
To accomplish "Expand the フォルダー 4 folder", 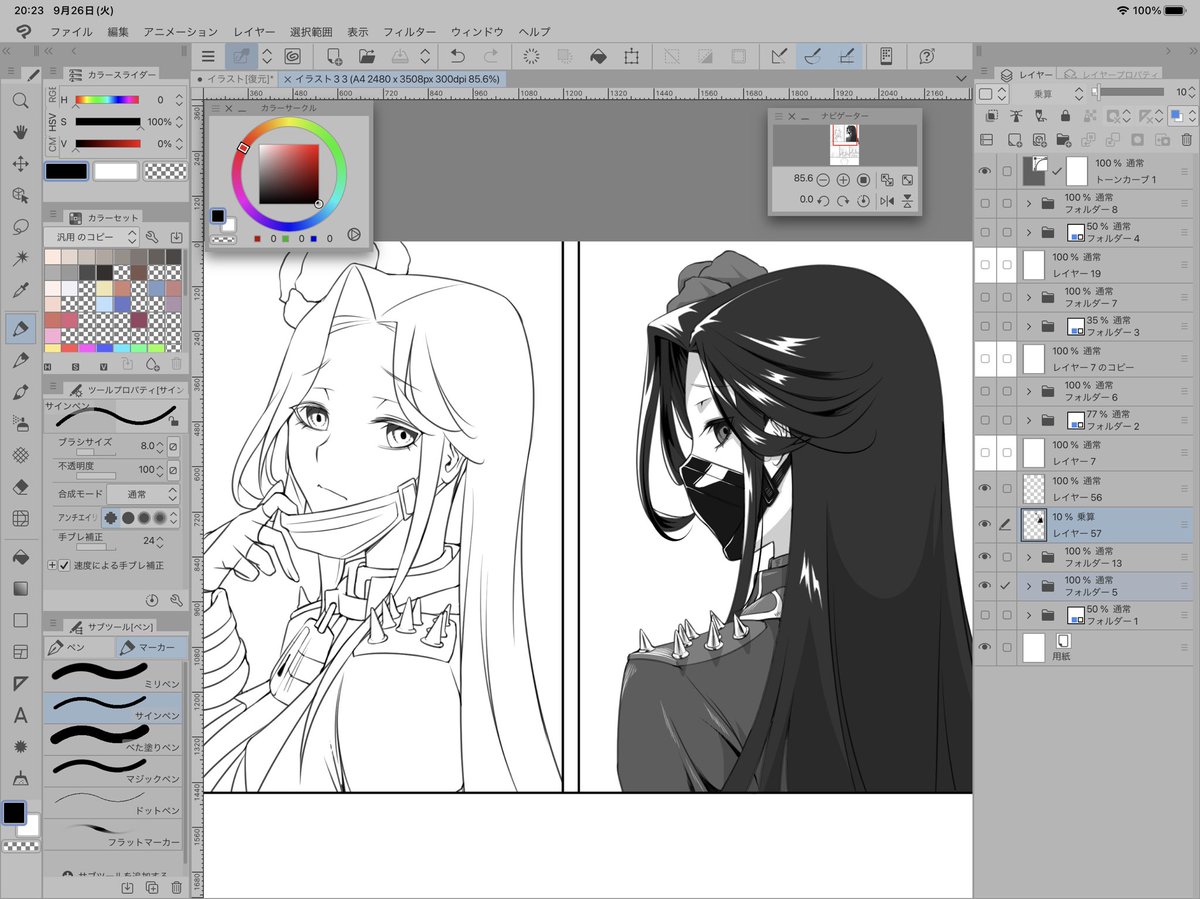I will [x=1028, y=232].
